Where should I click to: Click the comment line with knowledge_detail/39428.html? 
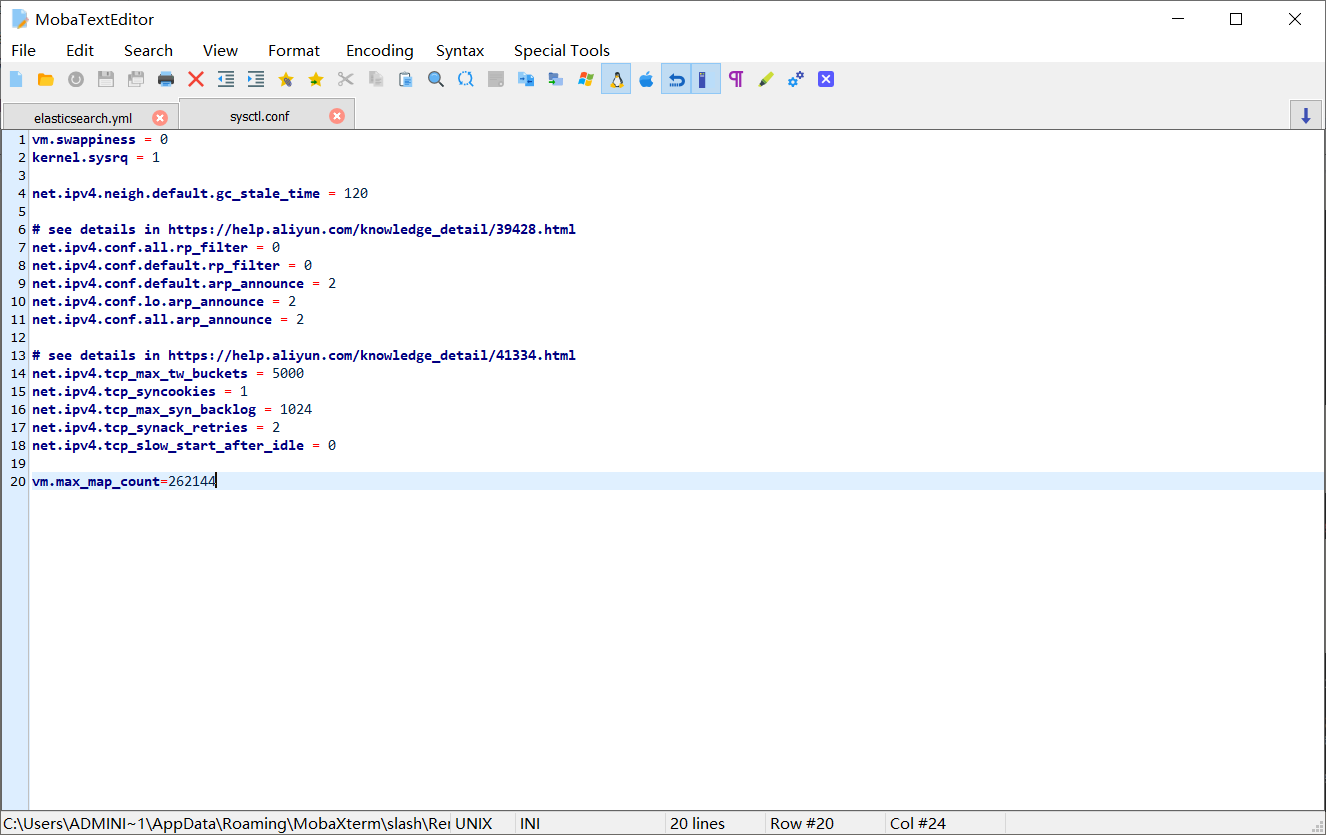[x=304, y=230]
